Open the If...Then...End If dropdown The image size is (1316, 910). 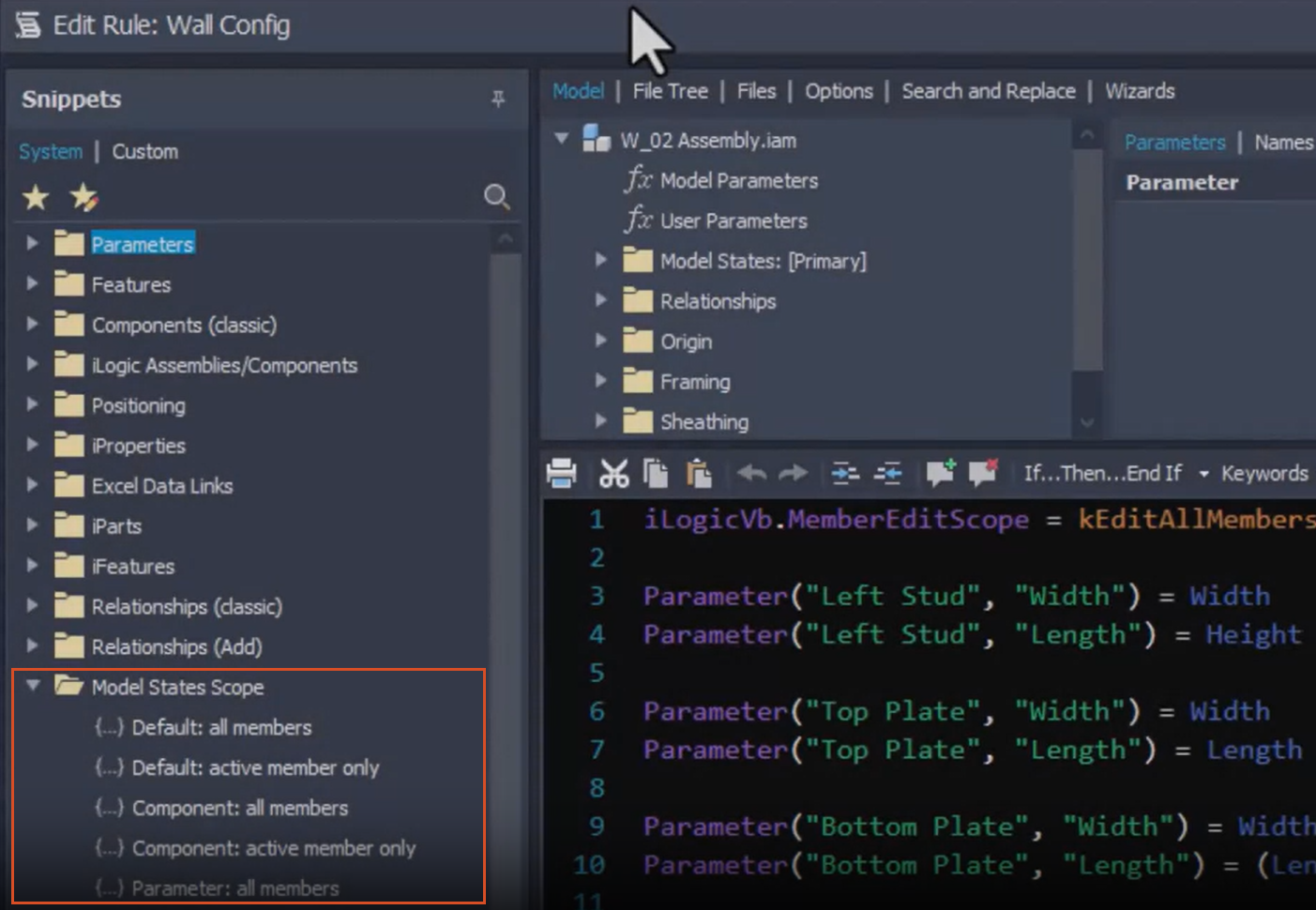pyautogui.click(x=1204, y=474)
